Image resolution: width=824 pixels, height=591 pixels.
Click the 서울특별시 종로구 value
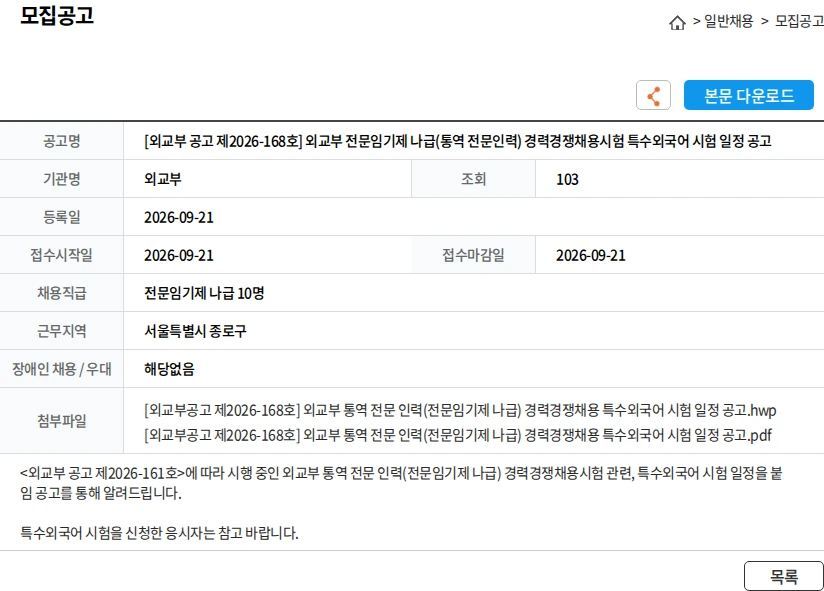[x=195, y=331]
